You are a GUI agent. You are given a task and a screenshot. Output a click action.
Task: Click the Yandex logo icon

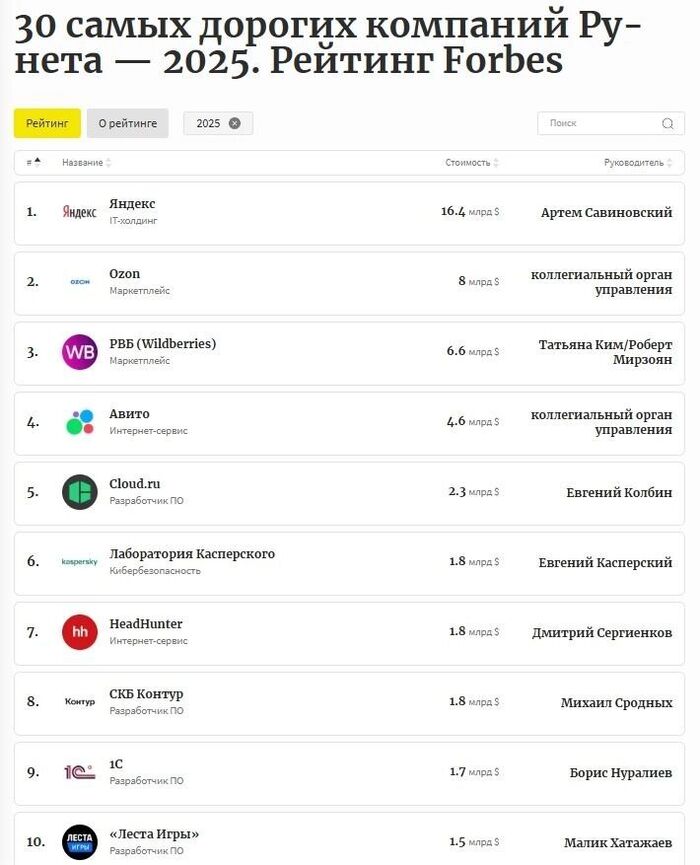(x=80, y=212)
